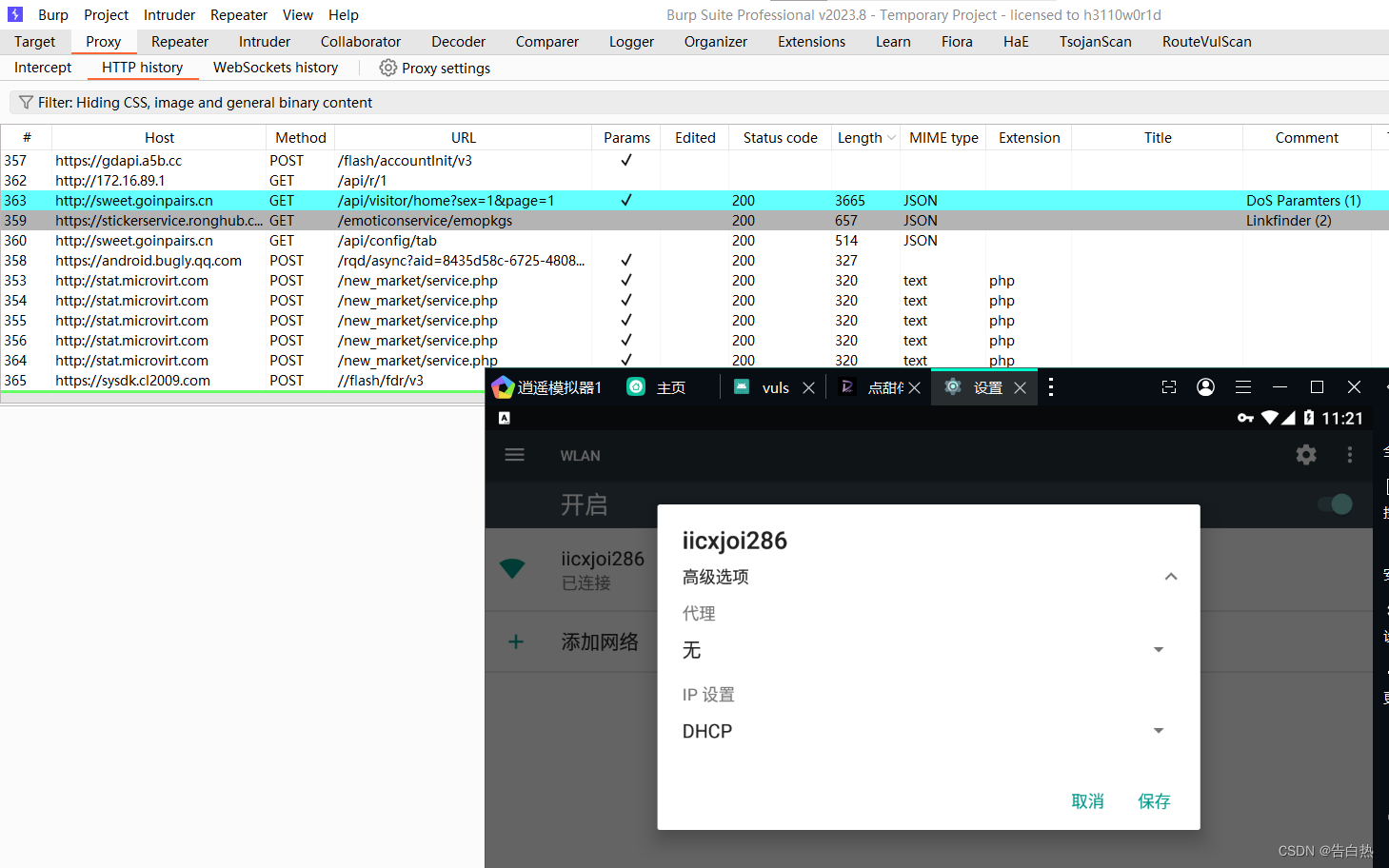The width and height of the screenshot is (1389, 868).
Task: Click the filter bar hiding CSS content
Action: pyautogui.click(x=699, y=102)
